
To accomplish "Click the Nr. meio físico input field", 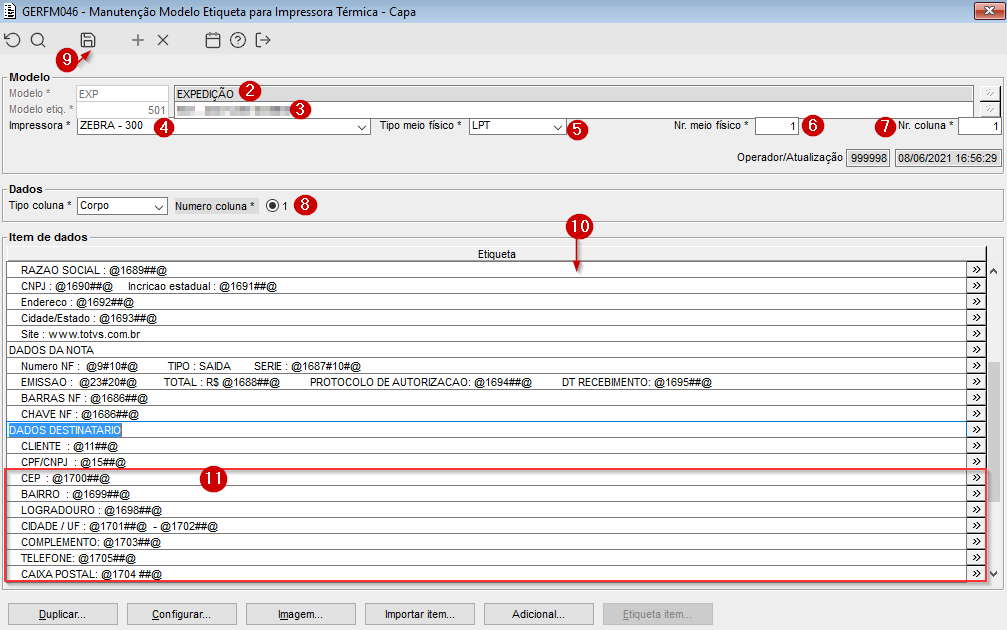I will 776,127.
